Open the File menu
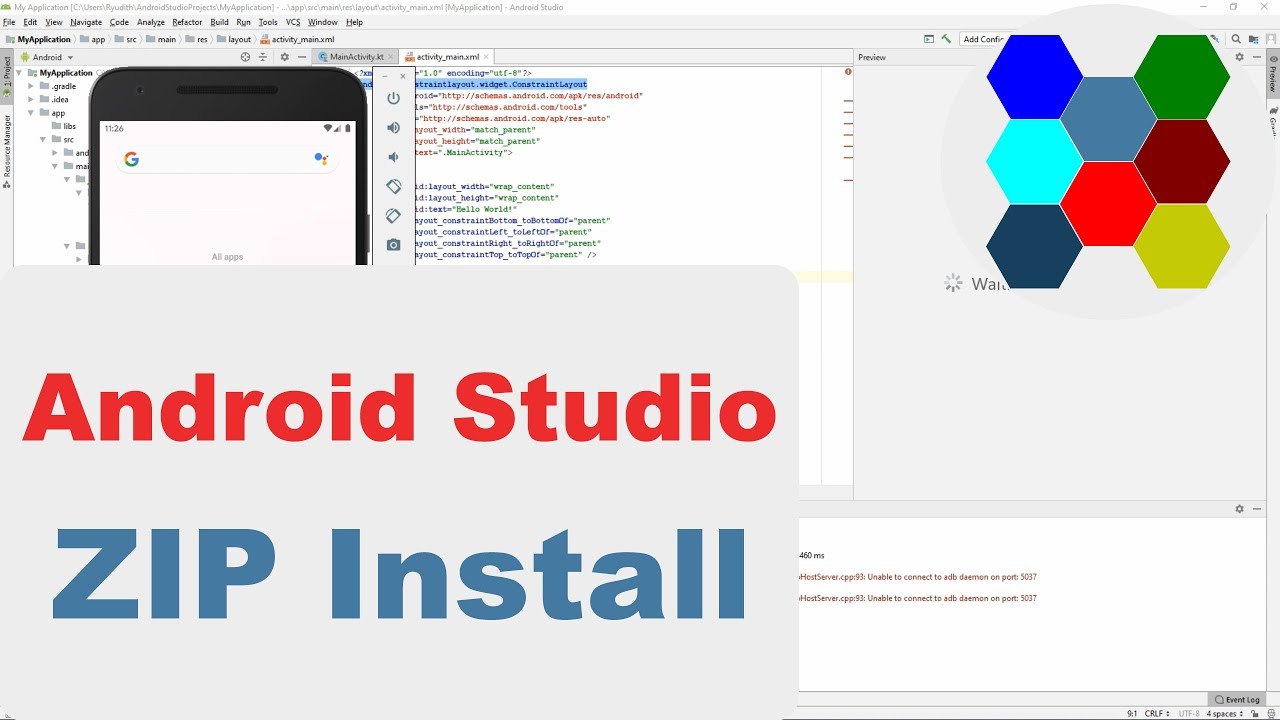 pos(9,22)
